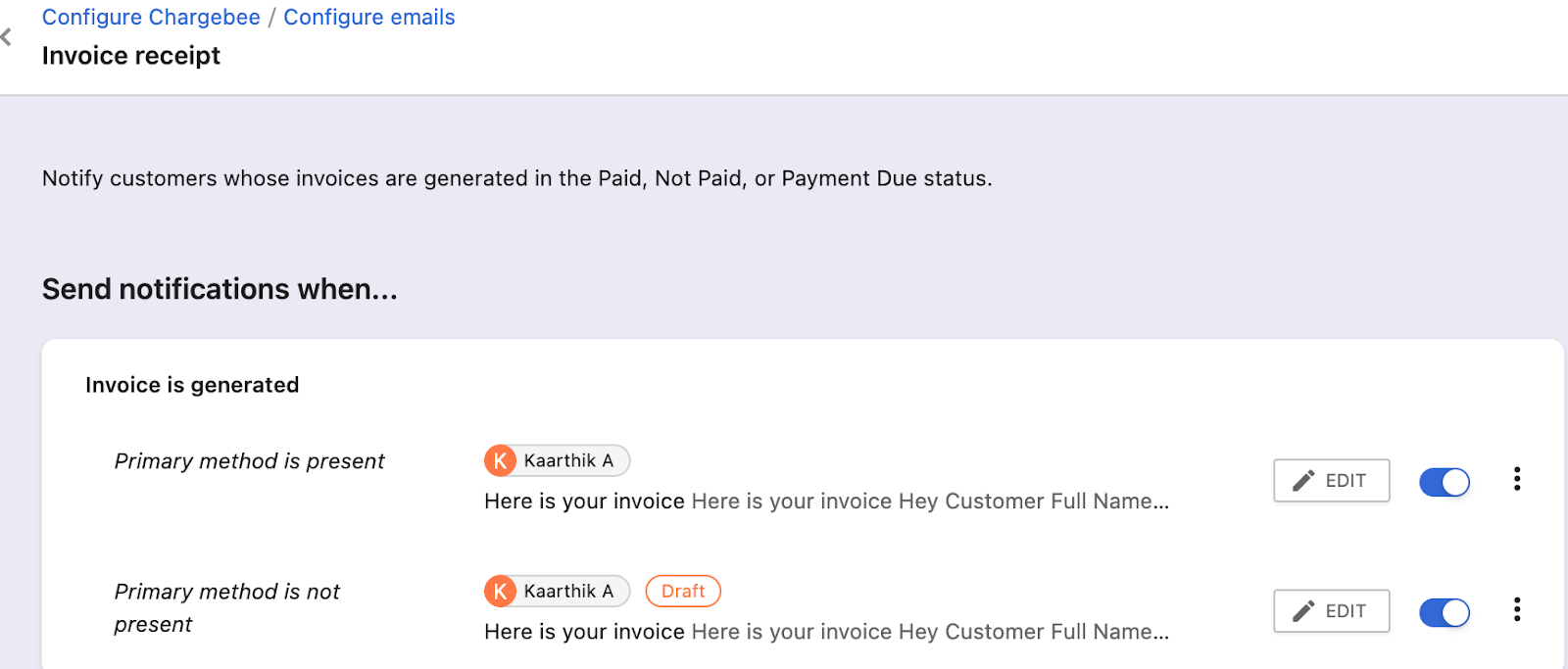The image size is (1568, 669).
Task: Go to the Configure emails breadcrumb
Action: 368,18
